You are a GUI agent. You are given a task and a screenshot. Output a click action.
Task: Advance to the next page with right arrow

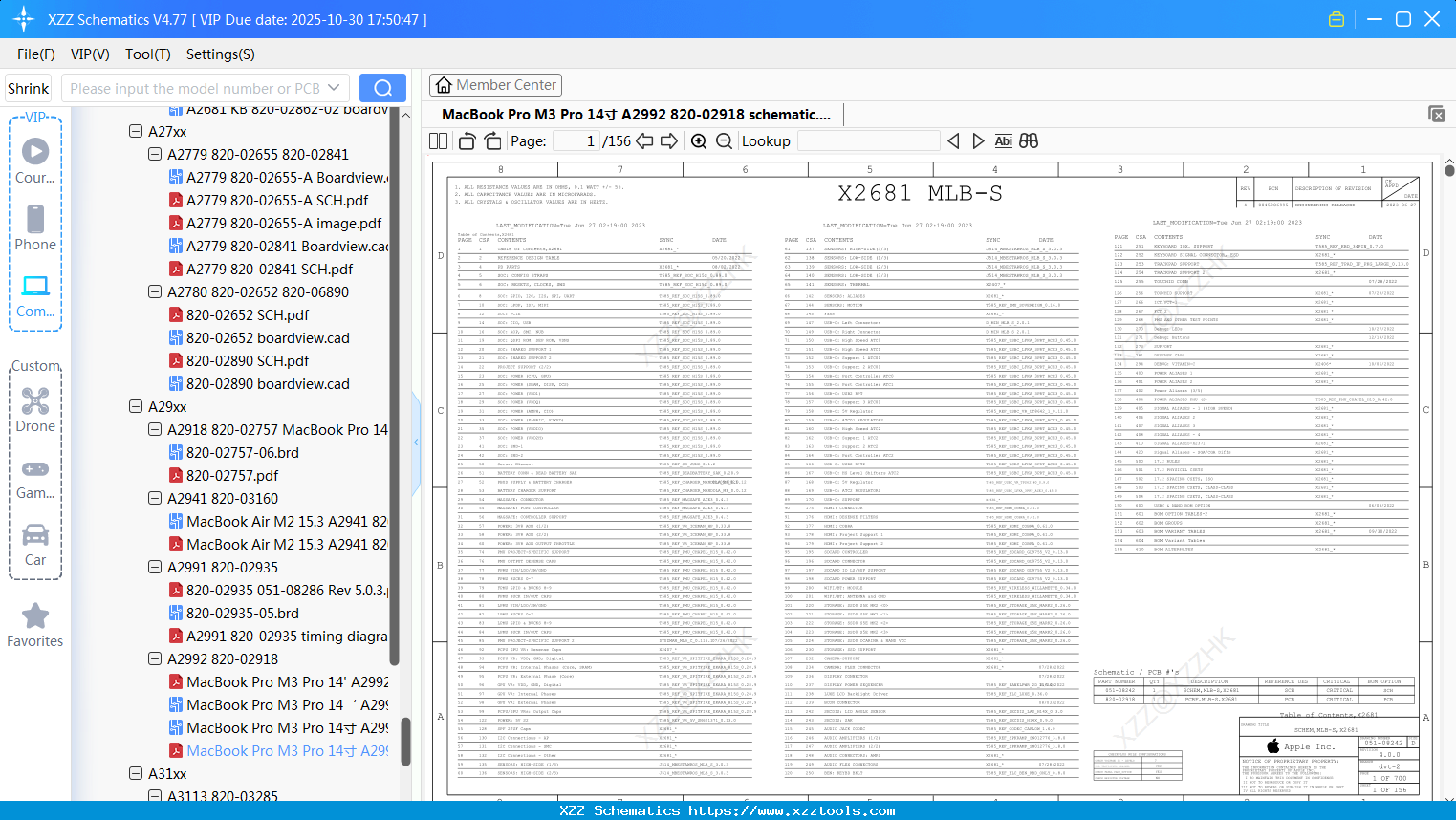669,140
